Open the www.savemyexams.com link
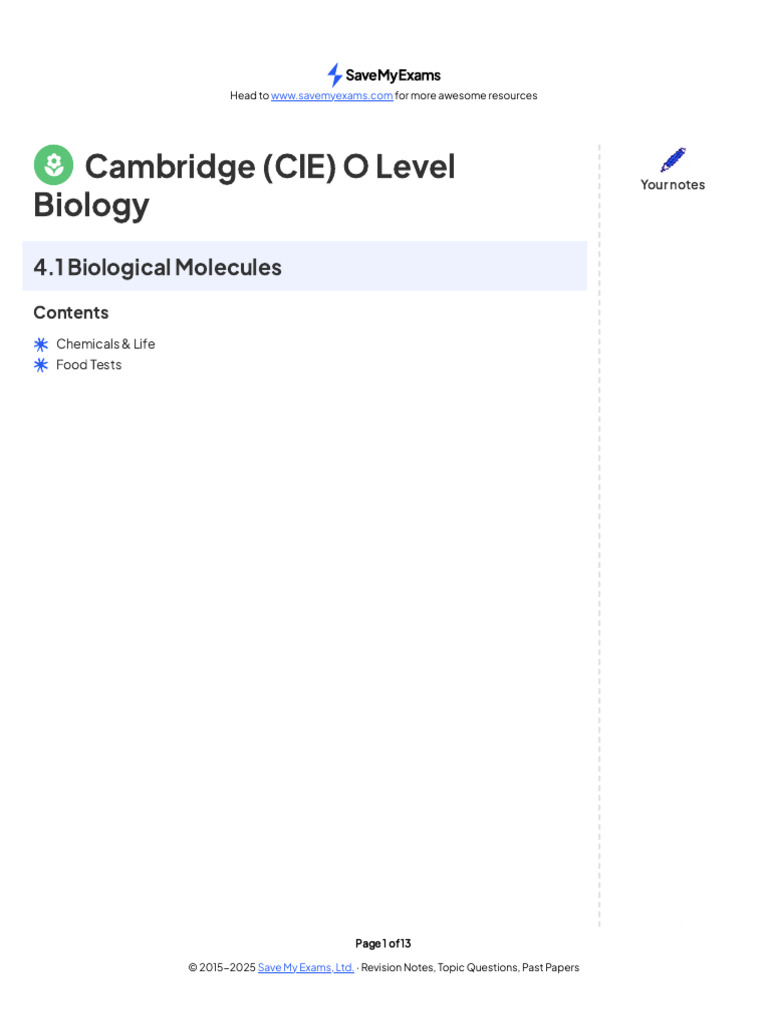768x1024 pixels. (x=332, y=96)
